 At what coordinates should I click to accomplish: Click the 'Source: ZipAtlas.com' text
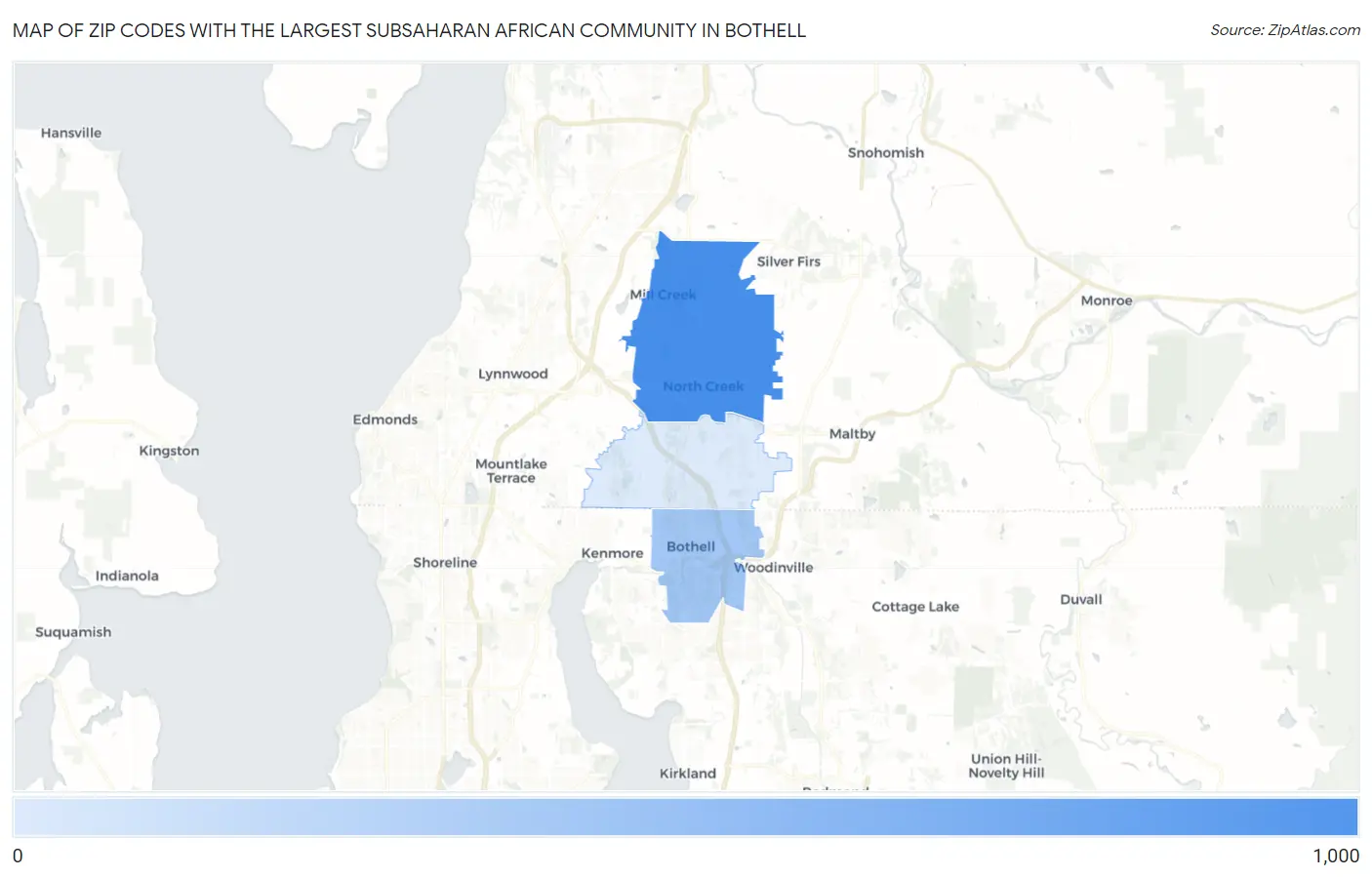point(1285,30)
